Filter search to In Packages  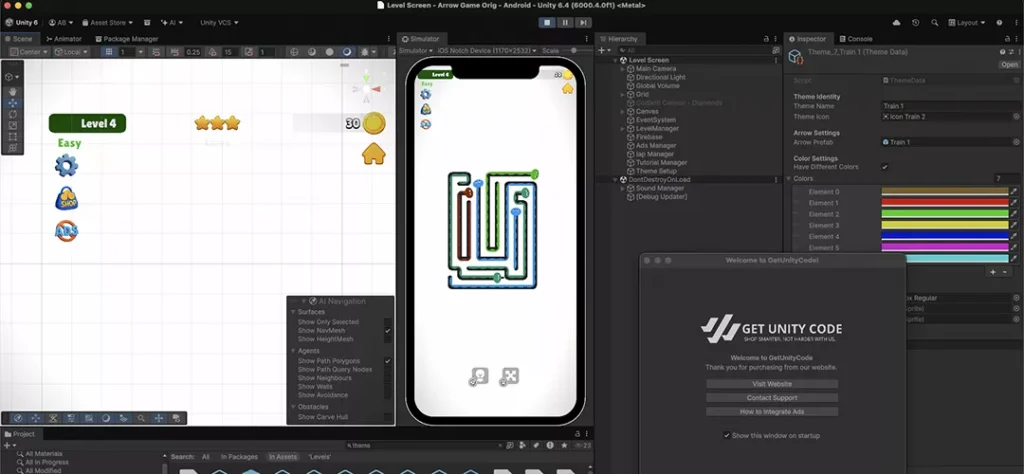point(239,457)
